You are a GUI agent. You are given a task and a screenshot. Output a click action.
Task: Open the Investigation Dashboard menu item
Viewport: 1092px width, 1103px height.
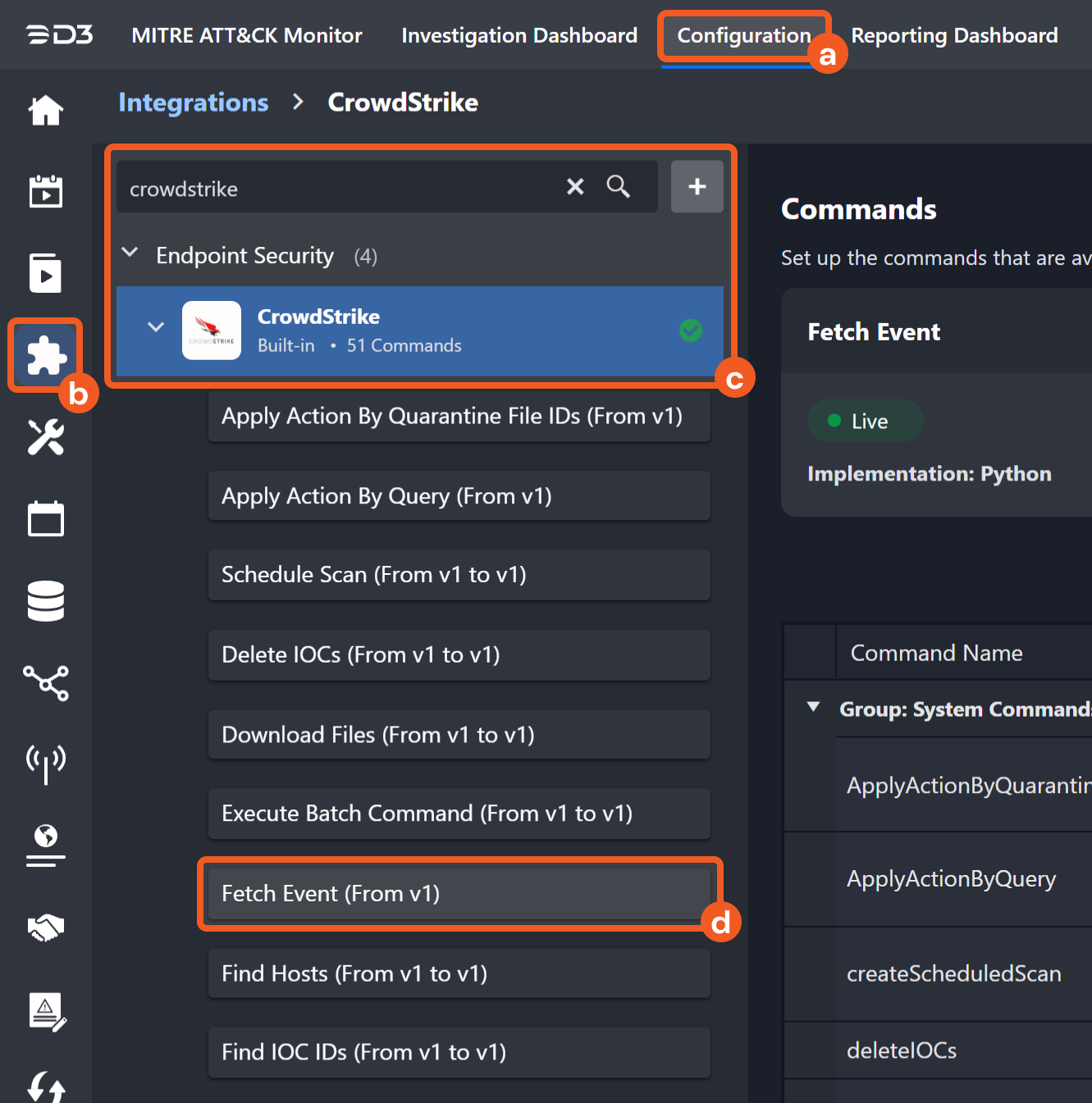519,34
